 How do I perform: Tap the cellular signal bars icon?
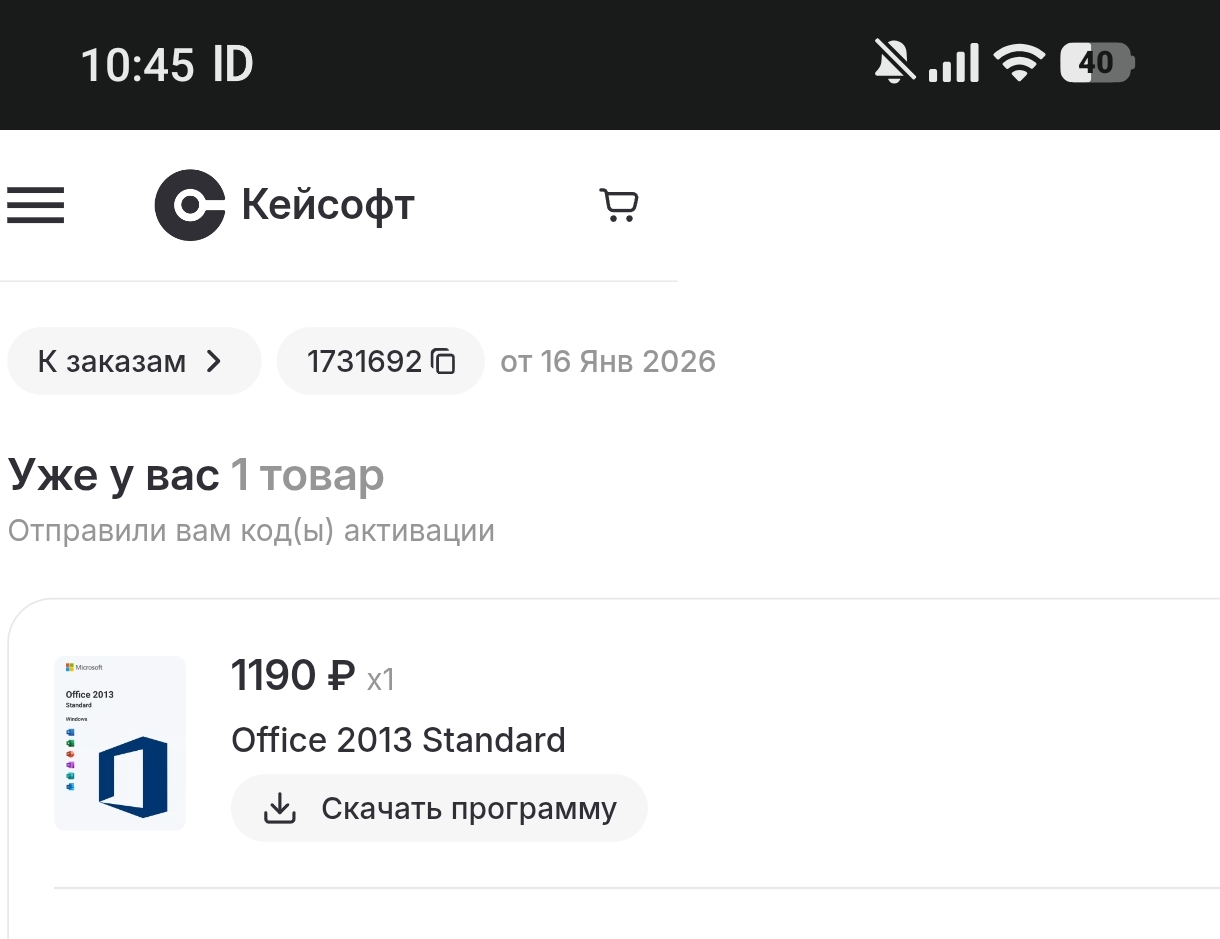point(953,64)
